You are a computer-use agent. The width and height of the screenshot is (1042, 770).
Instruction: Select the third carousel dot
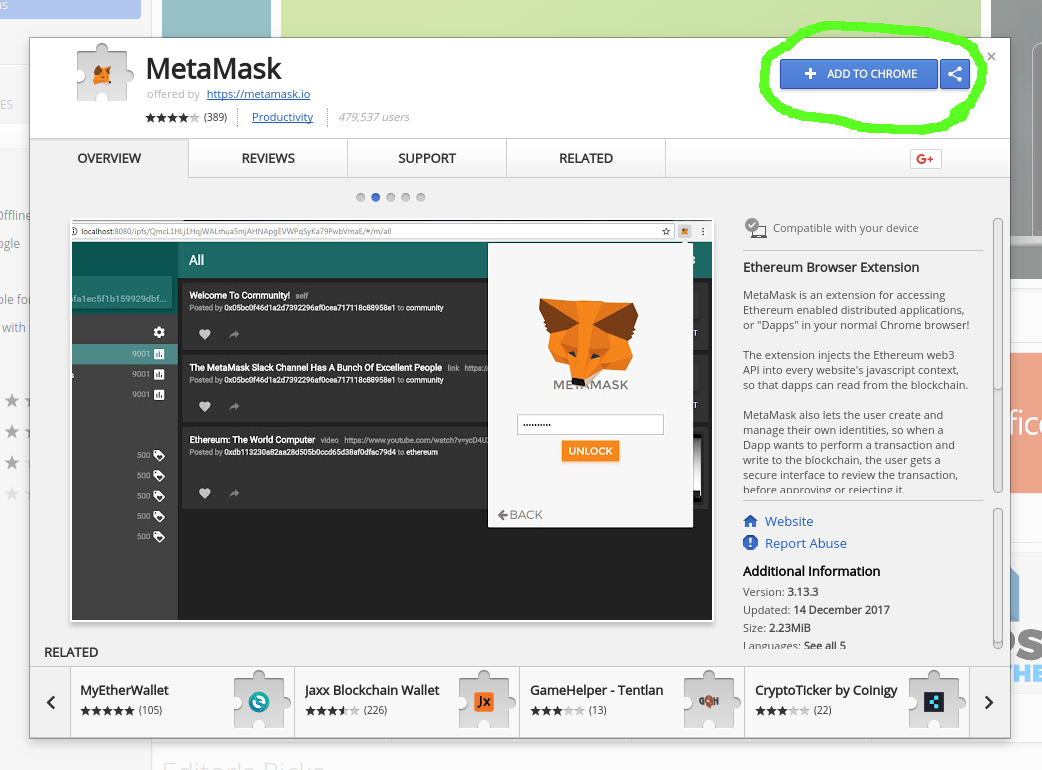tap(391, 197)
